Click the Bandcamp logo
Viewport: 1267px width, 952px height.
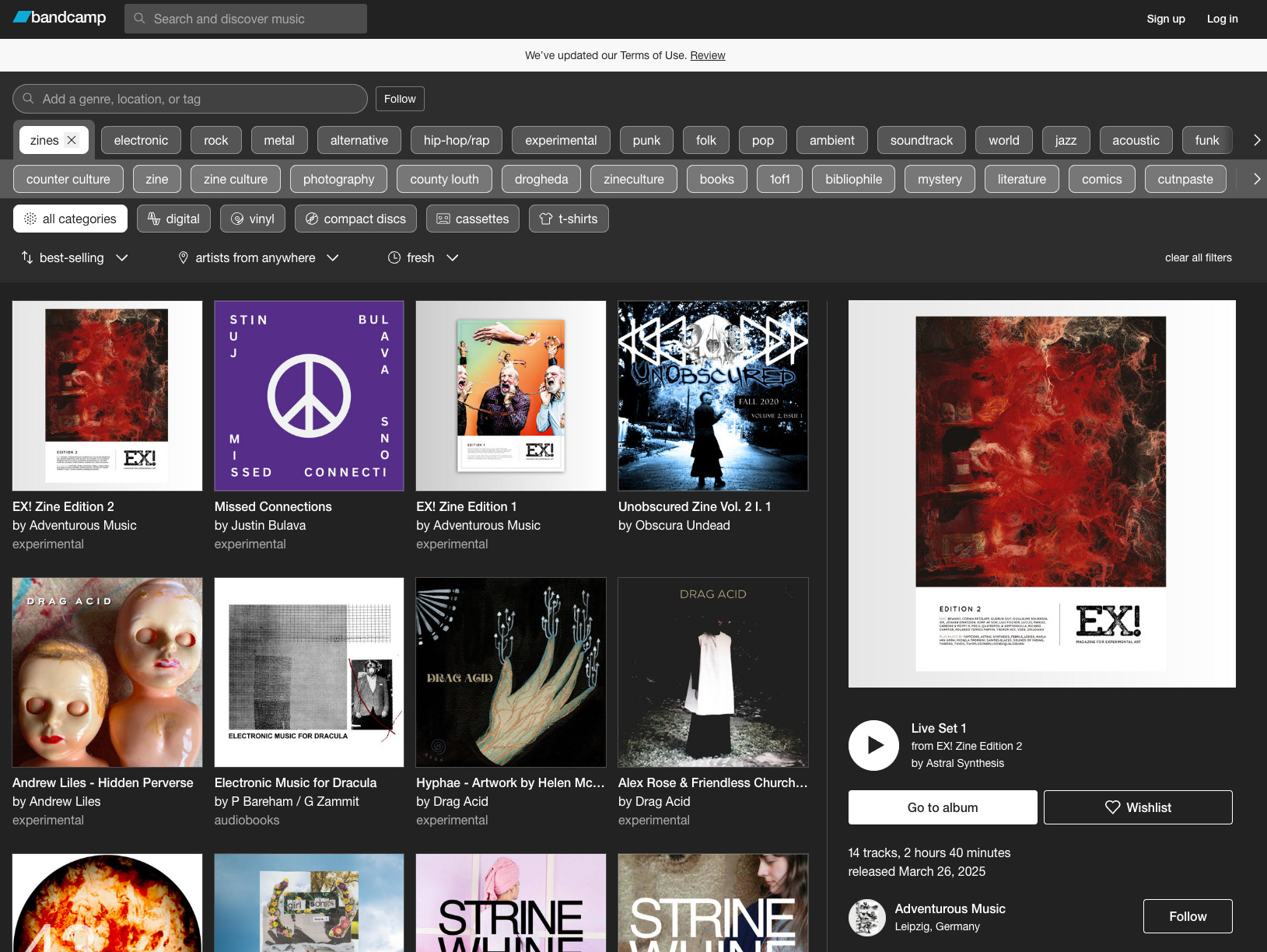60,18
